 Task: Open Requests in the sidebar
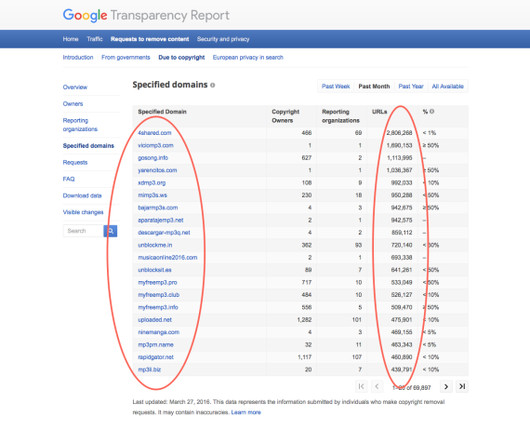tap(75, 163)
